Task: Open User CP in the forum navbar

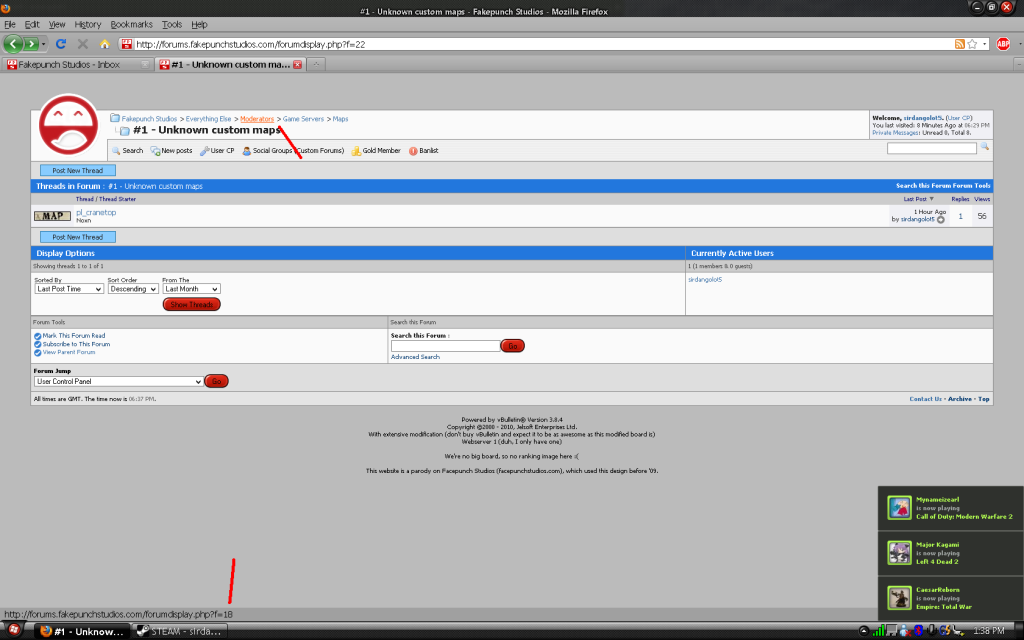Action: click(217, 151)
